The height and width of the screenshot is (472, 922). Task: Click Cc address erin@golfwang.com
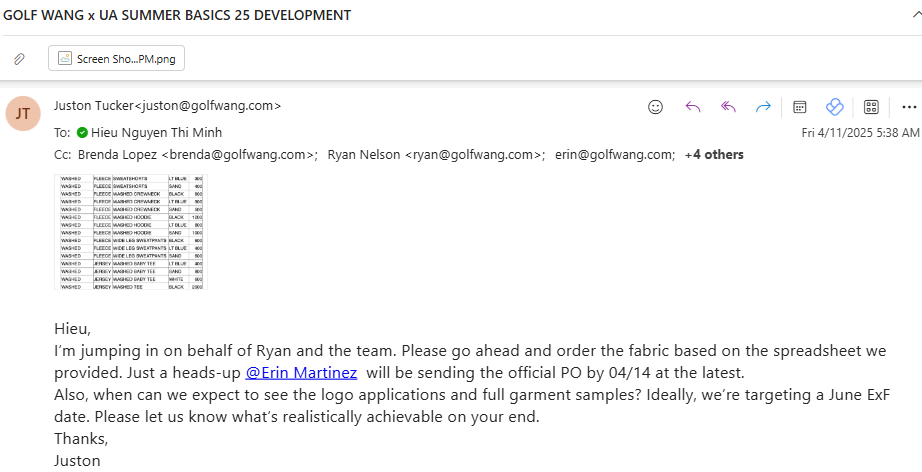[615, 155]
